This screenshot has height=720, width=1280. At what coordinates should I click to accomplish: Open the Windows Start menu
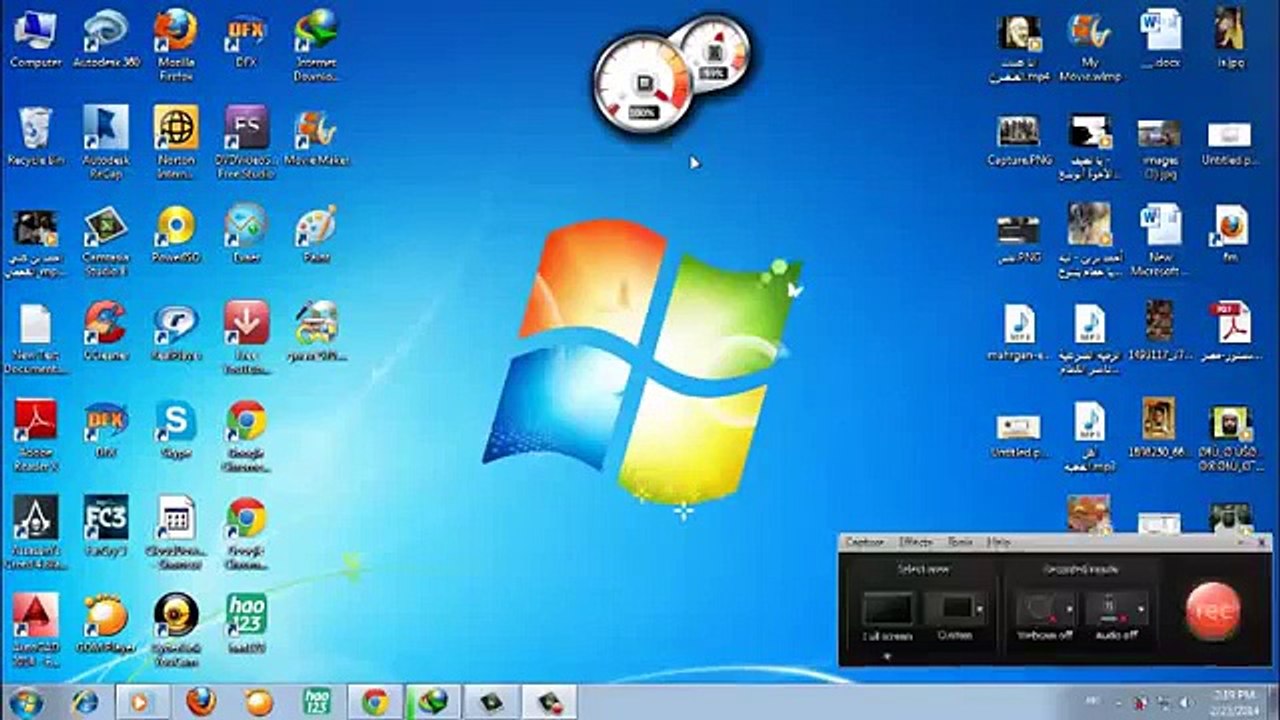click(25, 702)
